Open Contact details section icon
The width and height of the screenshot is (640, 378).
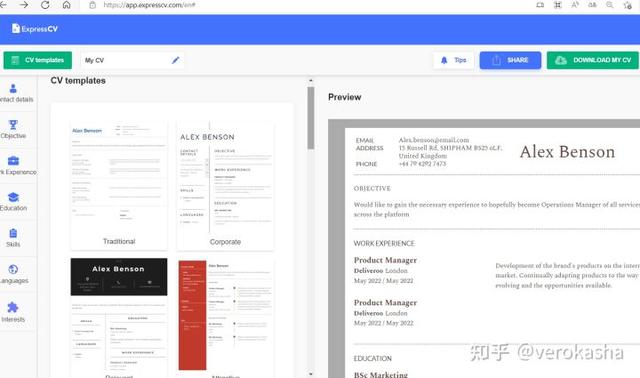point(13,88)
